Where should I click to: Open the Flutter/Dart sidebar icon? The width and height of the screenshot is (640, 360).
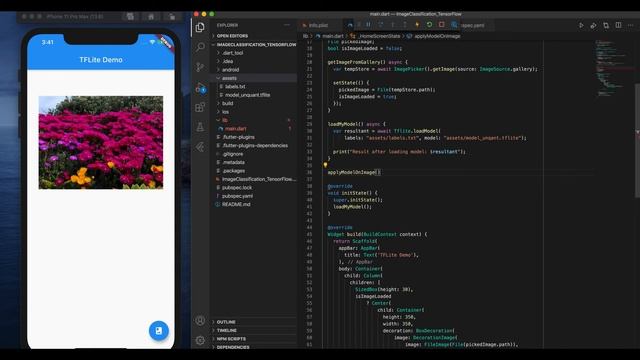[200, 147]
